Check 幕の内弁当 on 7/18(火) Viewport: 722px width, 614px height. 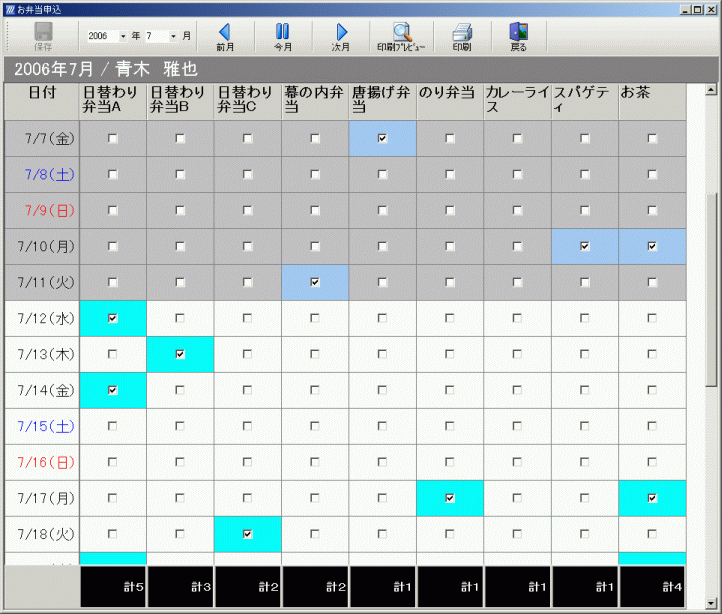coord(315,534)
